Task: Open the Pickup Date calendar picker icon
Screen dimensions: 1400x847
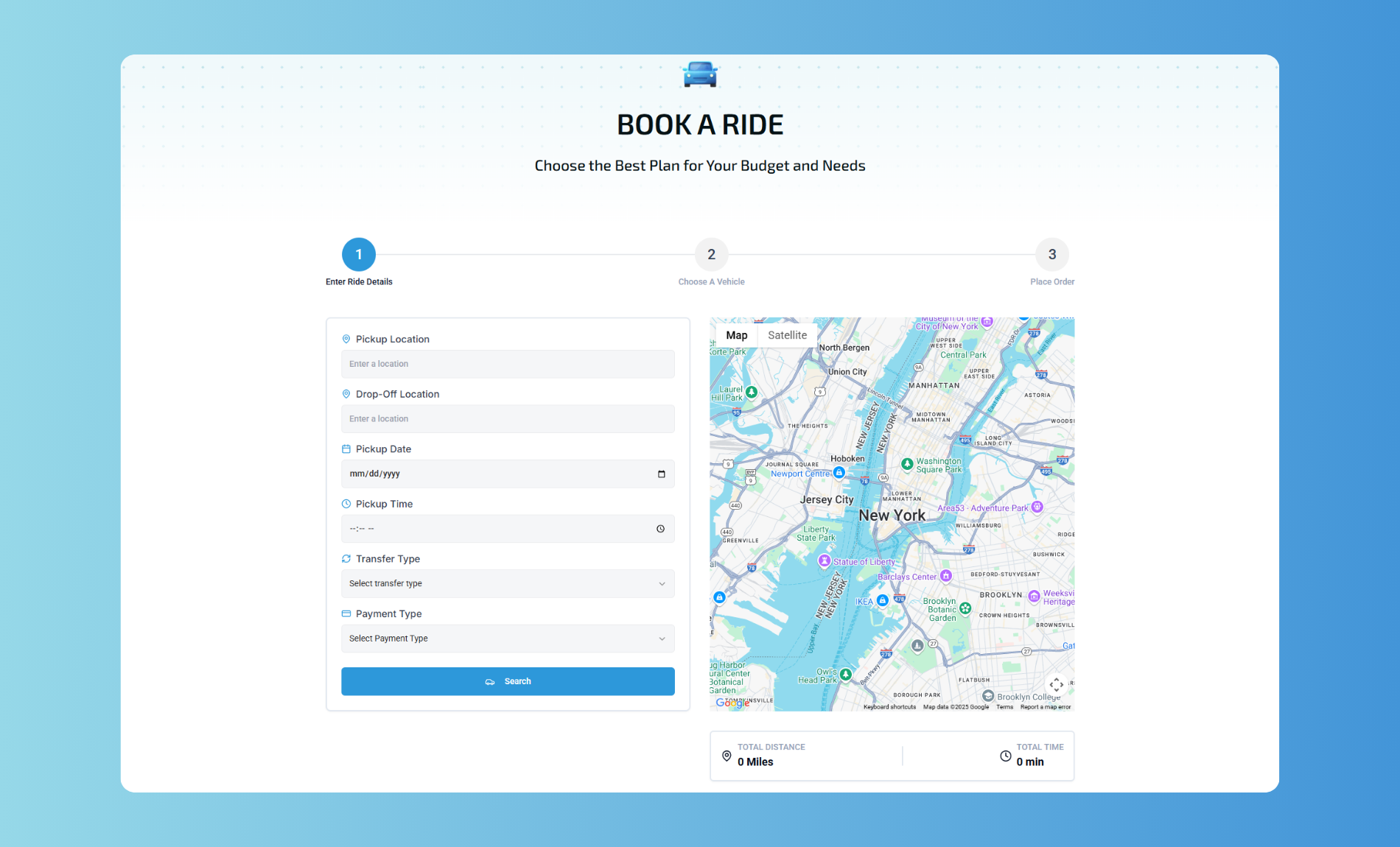Action: 661,474
